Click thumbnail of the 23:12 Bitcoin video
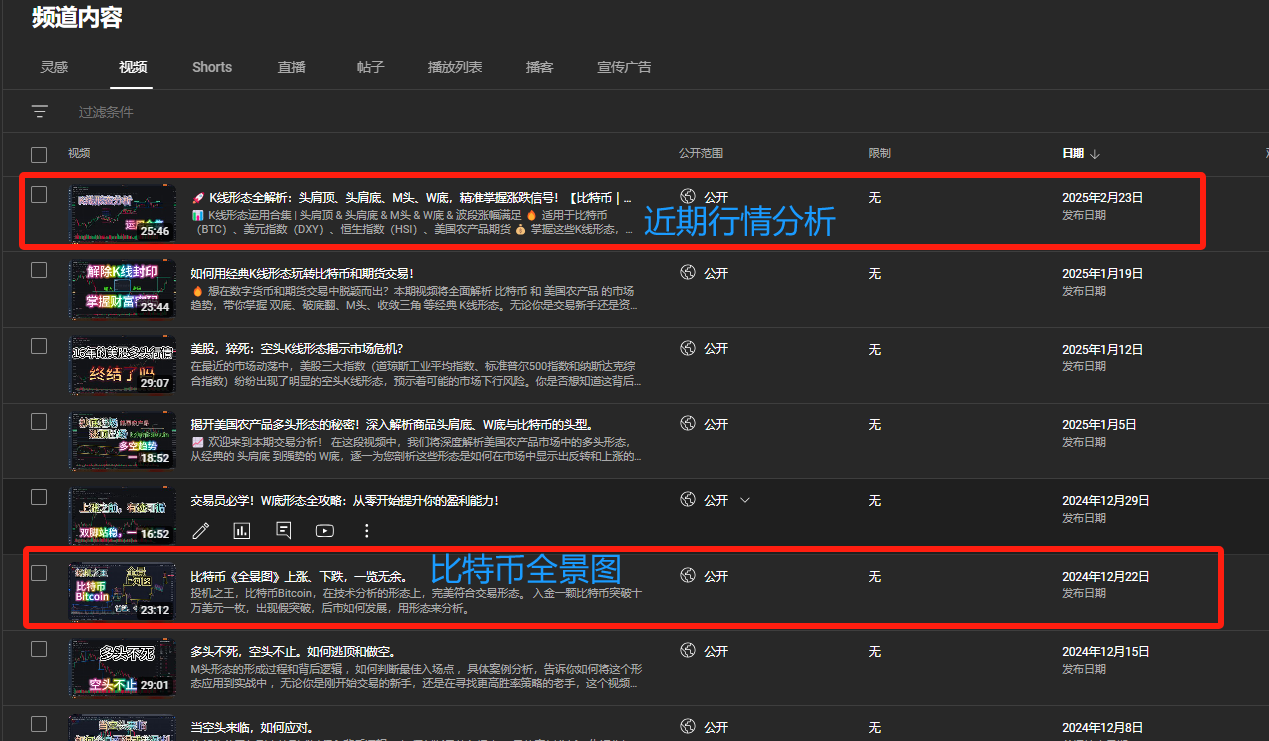This screenshot has height=741, width=1269. point(122,592)
